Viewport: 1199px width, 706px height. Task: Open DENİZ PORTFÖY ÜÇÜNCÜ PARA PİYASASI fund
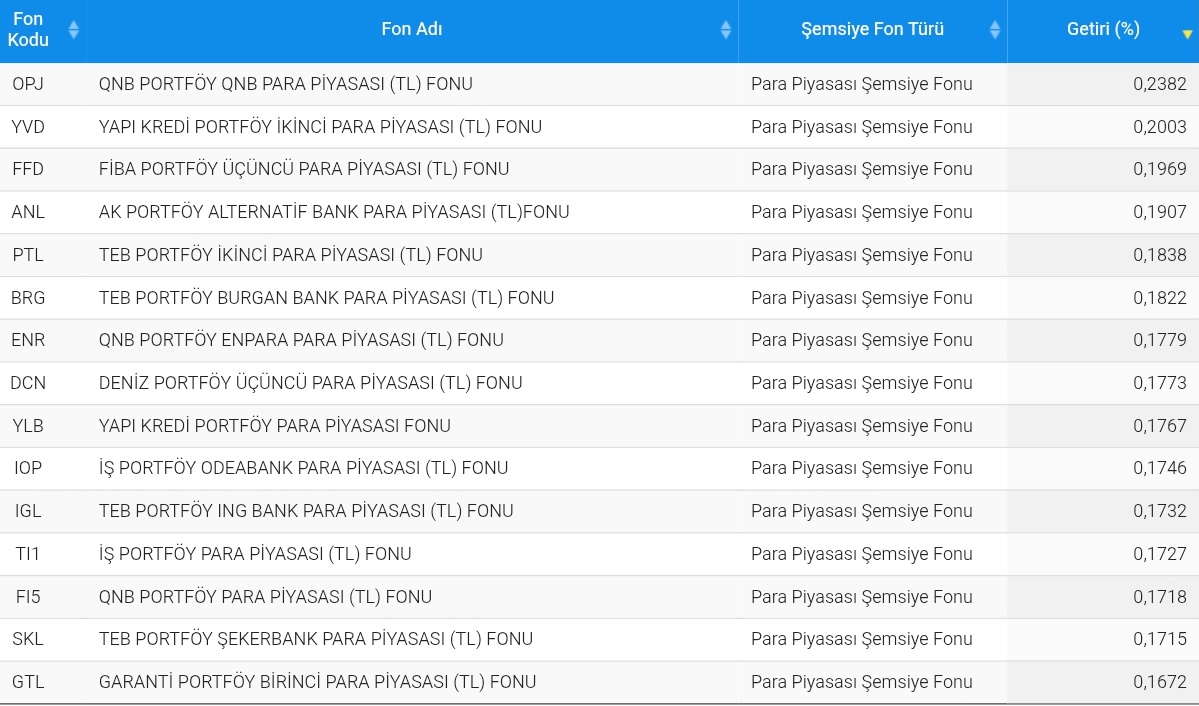(x=310, y=382)
